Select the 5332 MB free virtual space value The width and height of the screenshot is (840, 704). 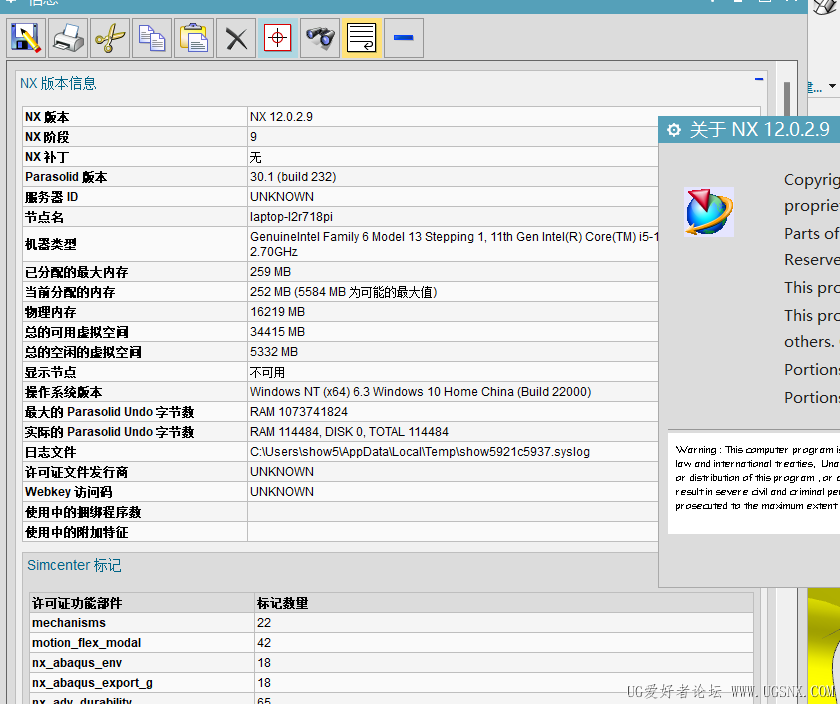tap(274, 352)
